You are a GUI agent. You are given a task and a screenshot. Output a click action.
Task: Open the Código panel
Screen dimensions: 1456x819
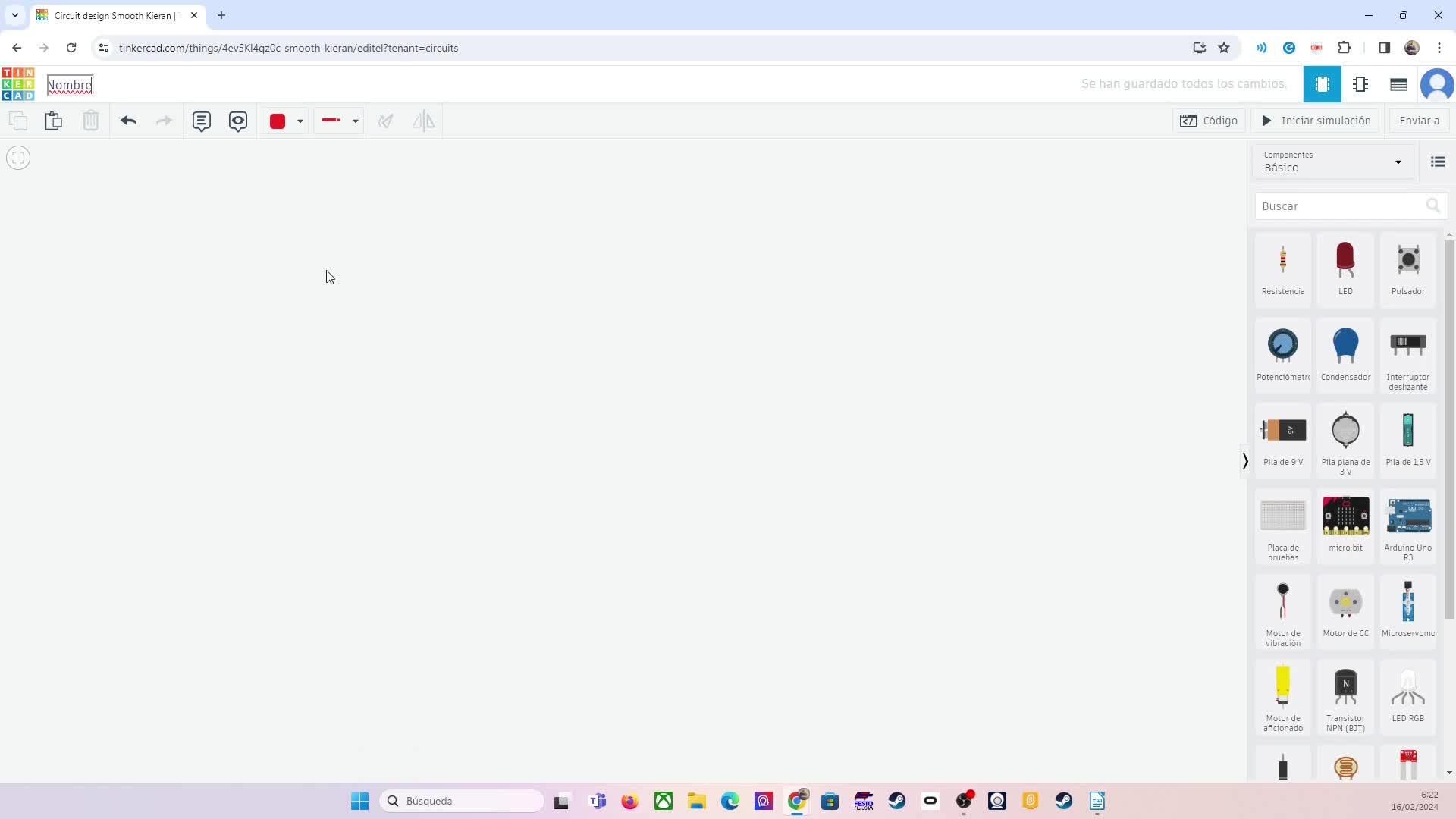[1209, 121]
